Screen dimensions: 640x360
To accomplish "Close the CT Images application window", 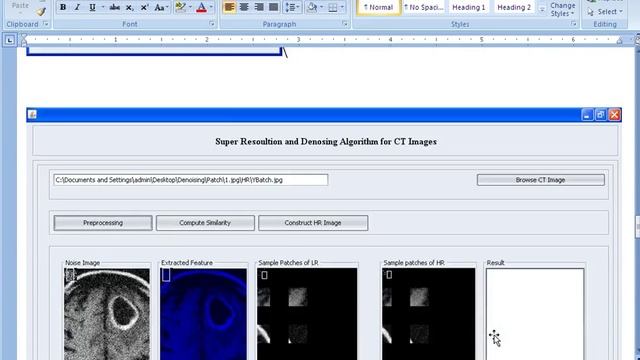I will pos(614,115).
